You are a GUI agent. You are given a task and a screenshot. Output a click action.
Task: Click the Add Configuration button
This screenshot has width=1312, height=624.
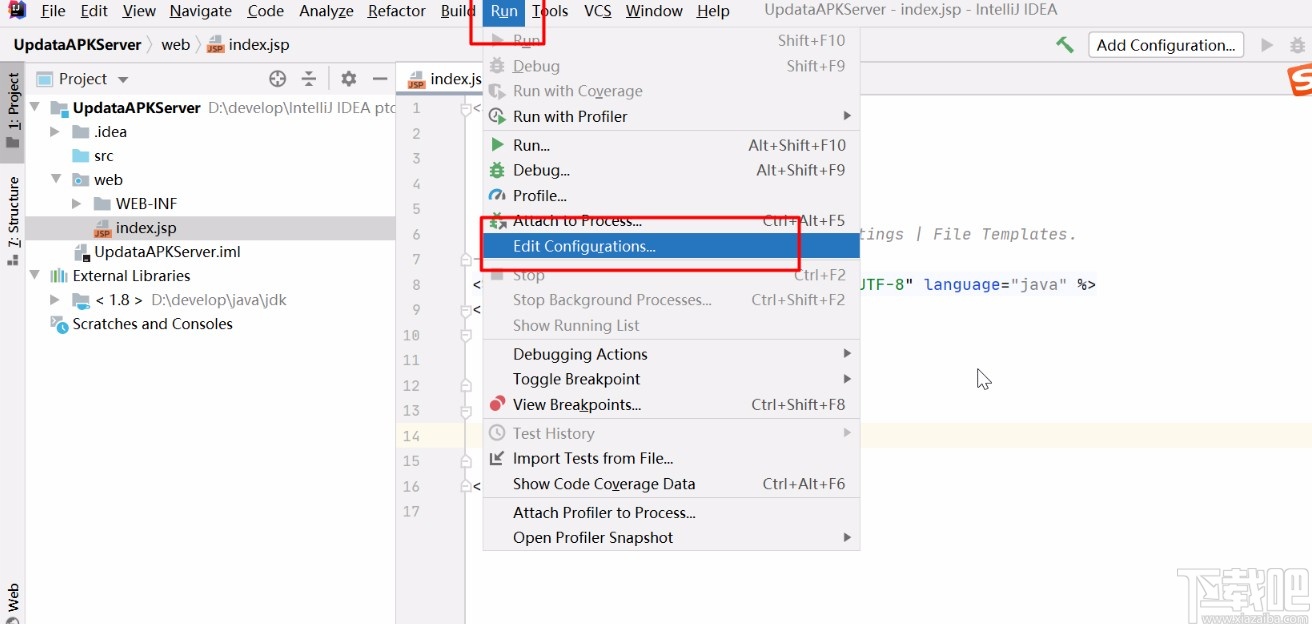pos(1164,44)
